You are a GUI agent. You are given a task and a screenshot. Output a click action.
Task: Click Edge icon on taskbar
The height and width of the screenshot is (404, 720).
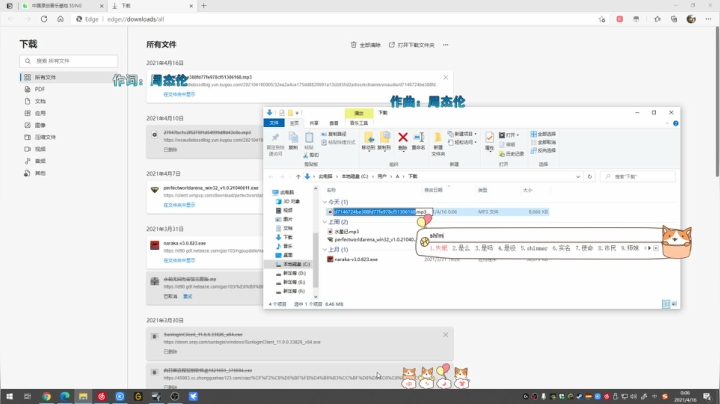point(65,396)
